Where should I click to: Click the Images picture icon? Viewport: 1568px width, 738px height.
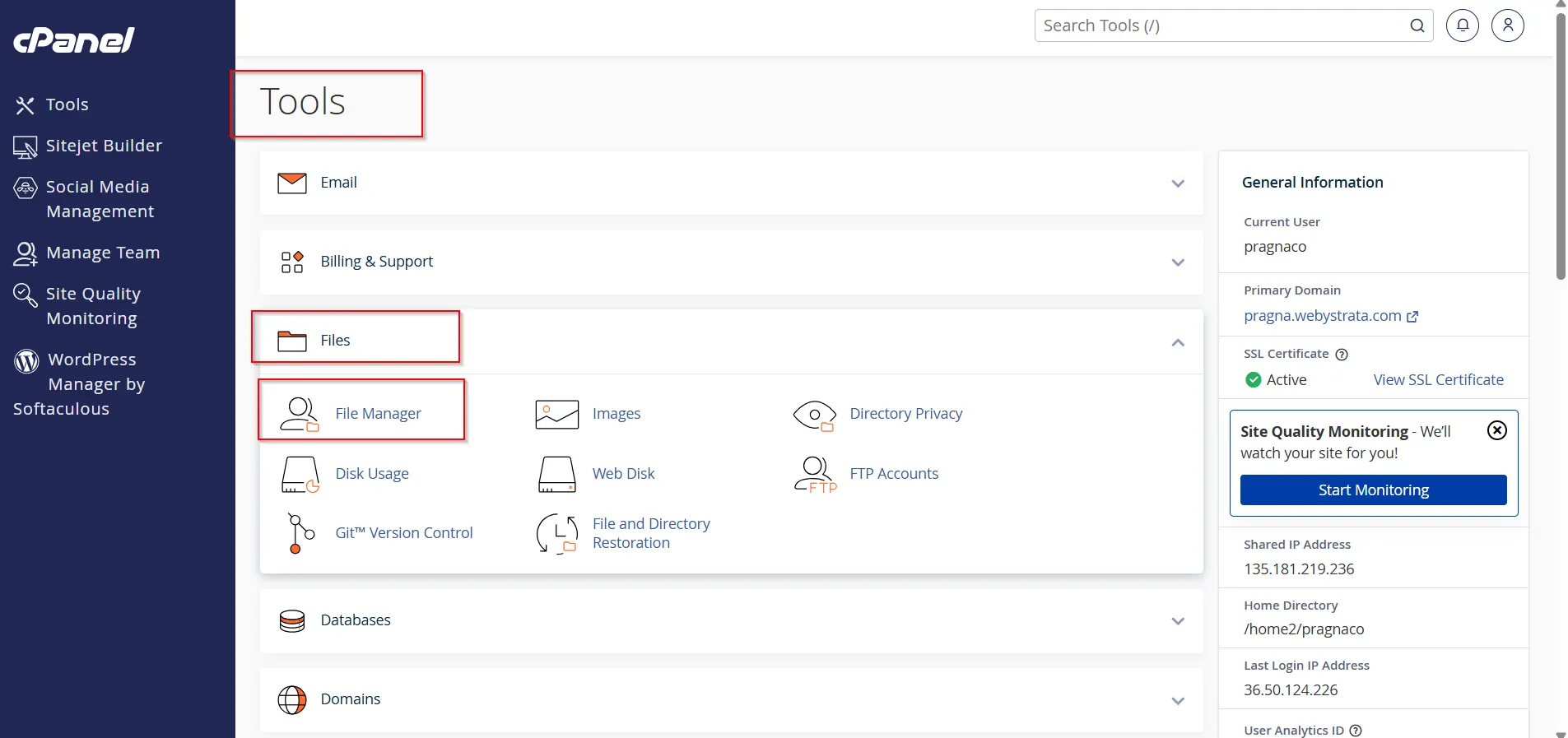click(x=557, y=414)
